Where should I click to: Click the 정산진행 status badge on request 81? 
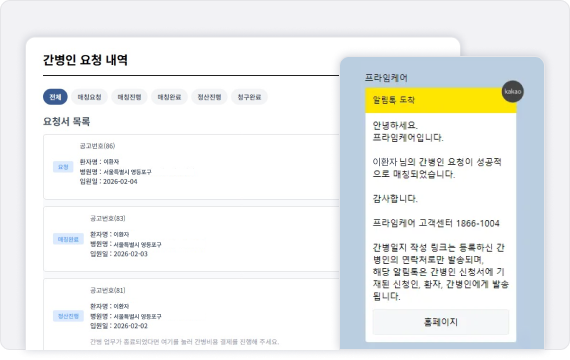coord(68,316)
